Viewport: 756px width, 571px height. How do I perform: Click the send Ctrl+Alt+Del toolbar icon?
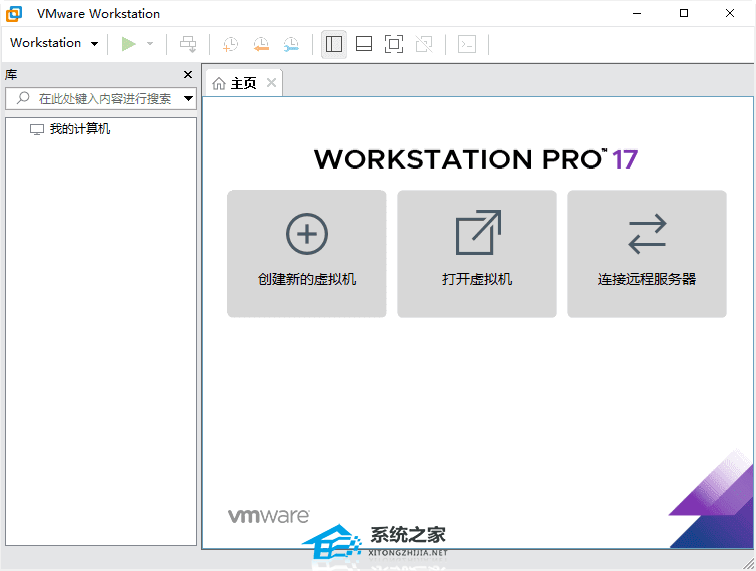188,43
